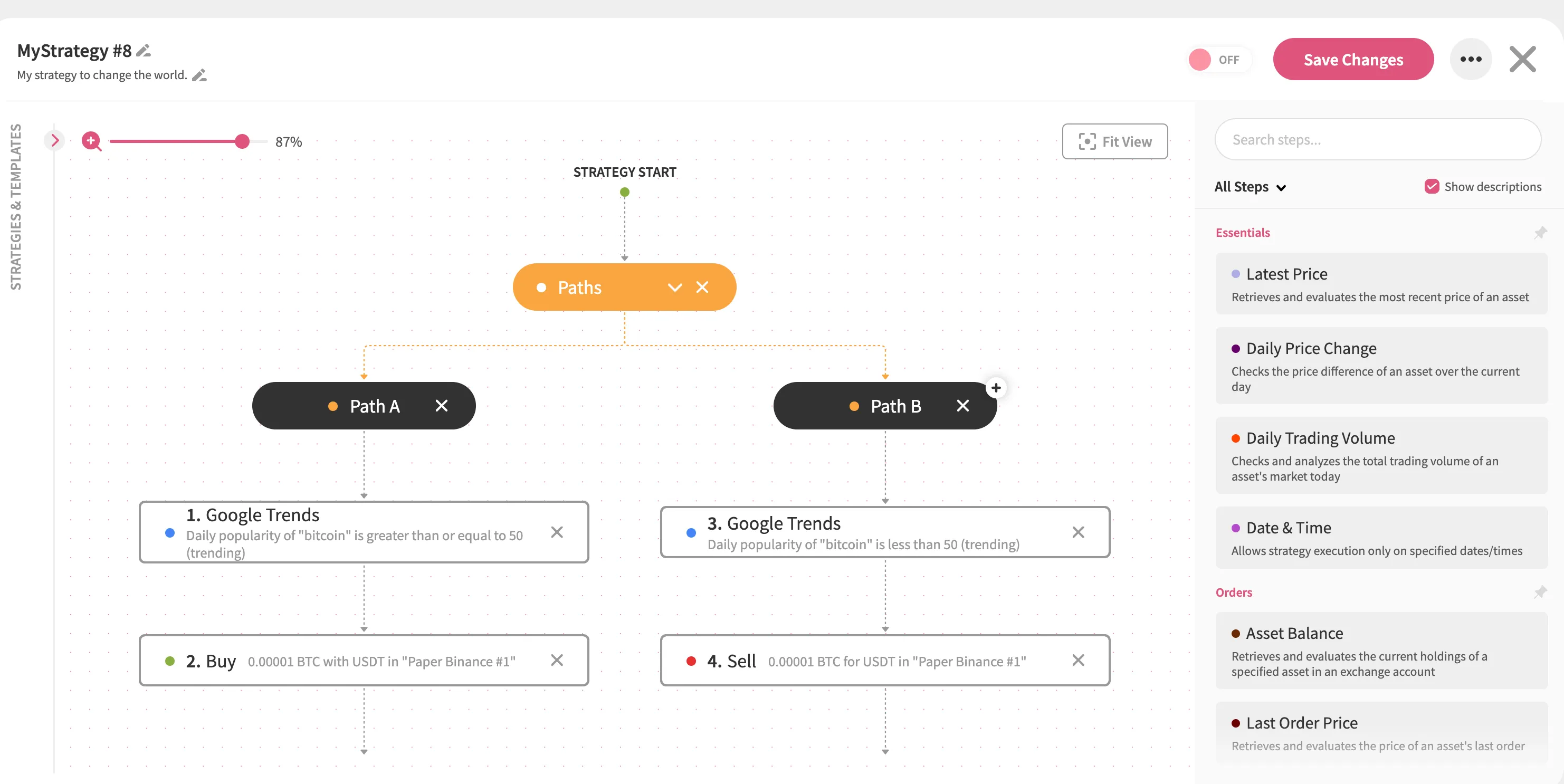Add a new path with plus icon
The height and width of the screenshot is (784, 1564).
(x=996, y=388)
